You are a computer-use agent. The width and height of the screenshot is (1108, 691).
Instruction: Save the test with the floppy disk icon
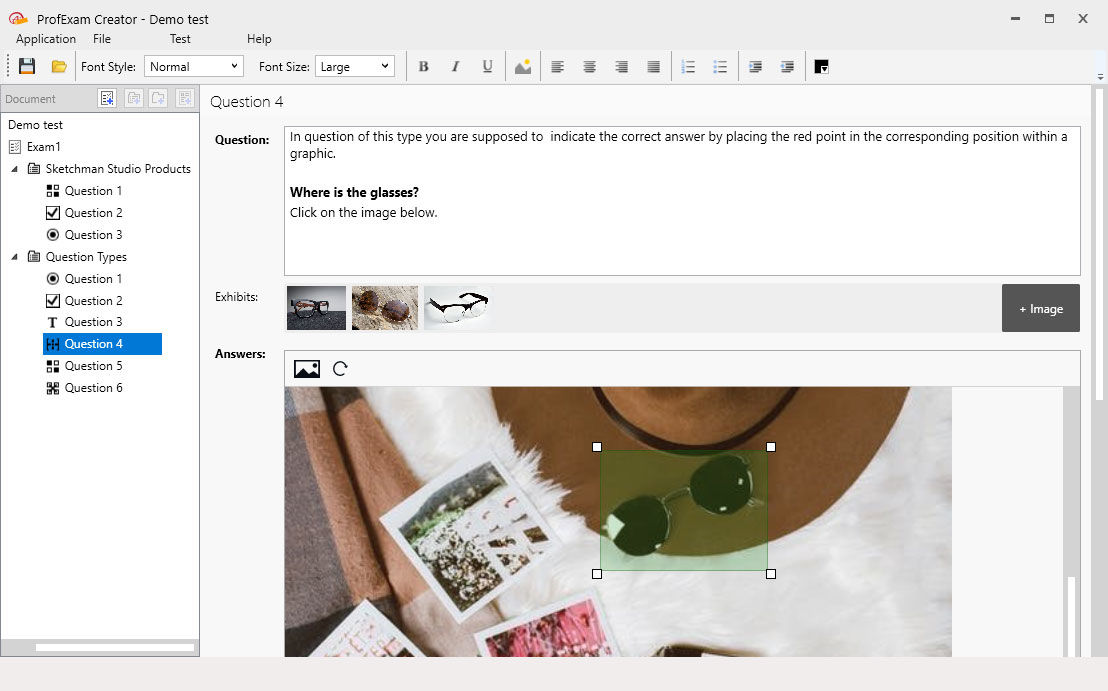(x=27, y=66)
